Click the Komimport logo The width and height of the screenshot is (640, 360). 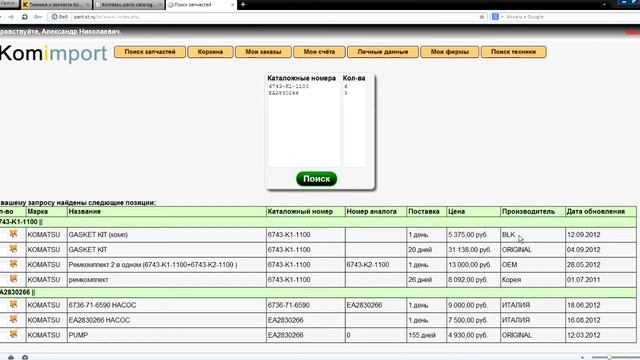pyautogui.click(x=53, y=53)
